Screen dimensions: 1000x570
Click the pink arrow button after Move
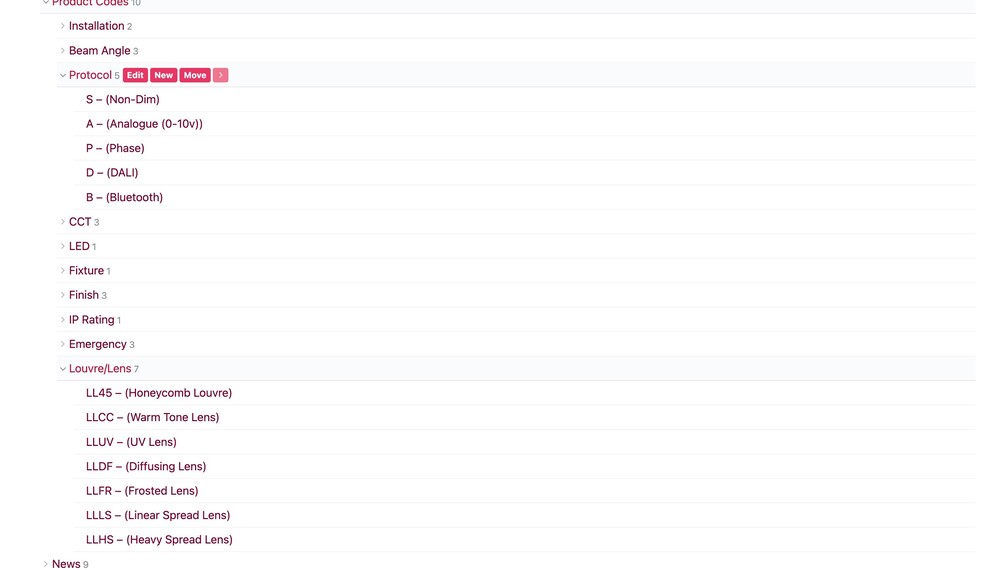click(x=221, y=75)
